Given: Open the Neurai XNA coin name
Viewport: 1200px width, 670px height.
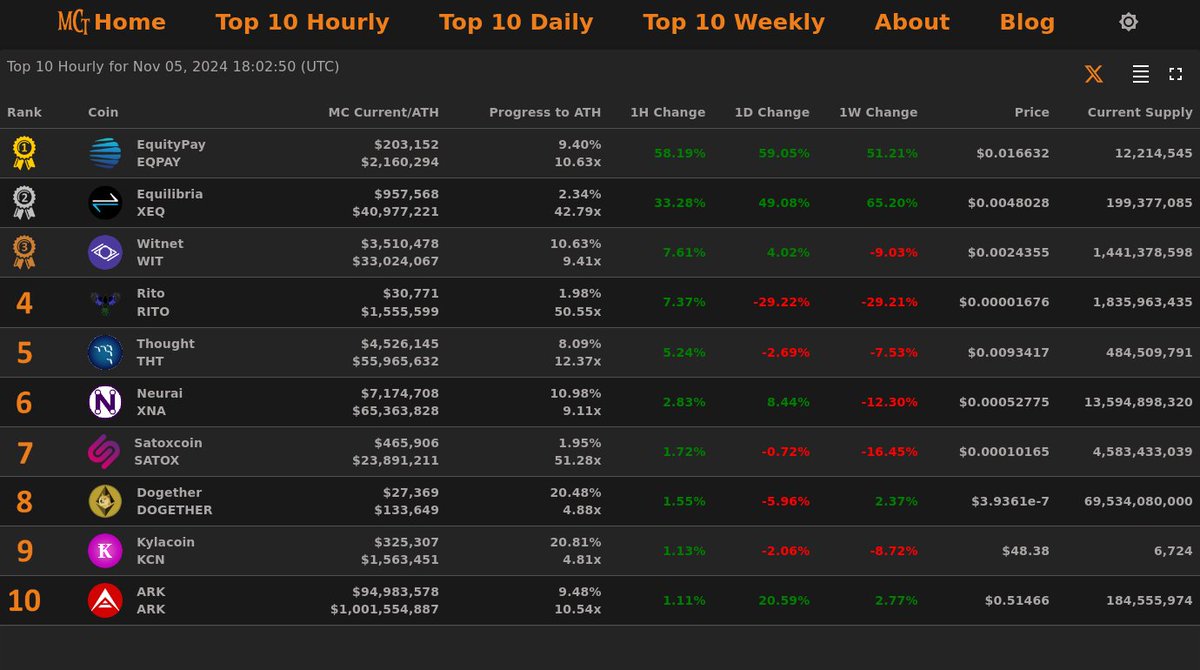Looking at the screenshot, I should pyautogui.click(x=160, y=402).
